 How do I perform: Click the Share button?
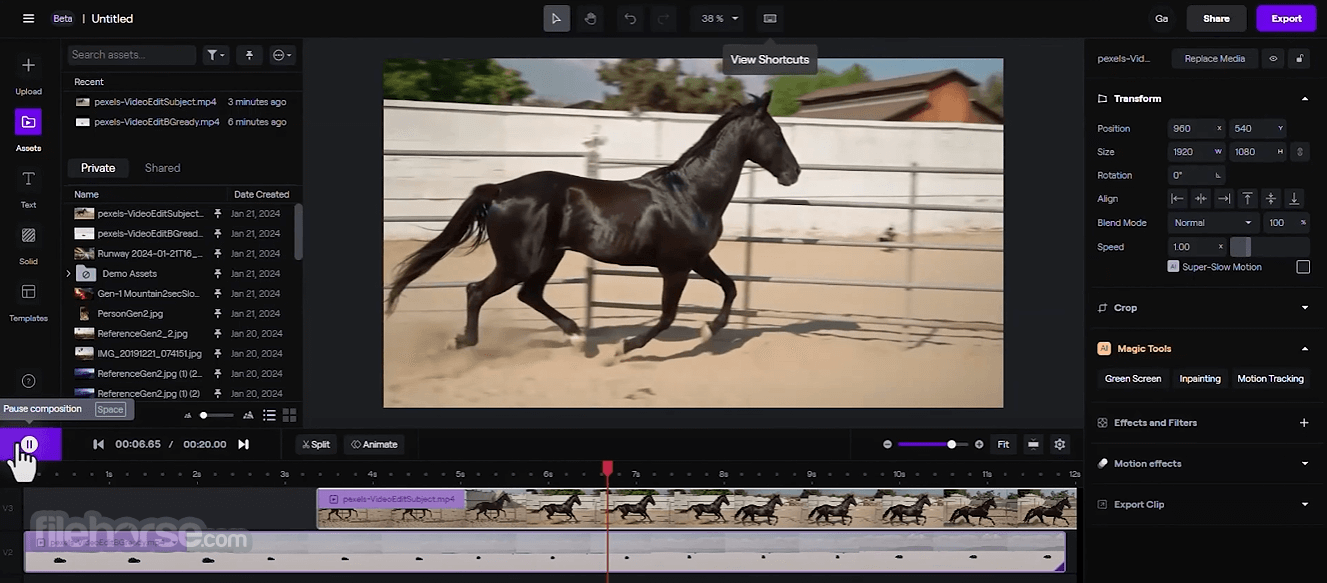[x=1216, y=18]
